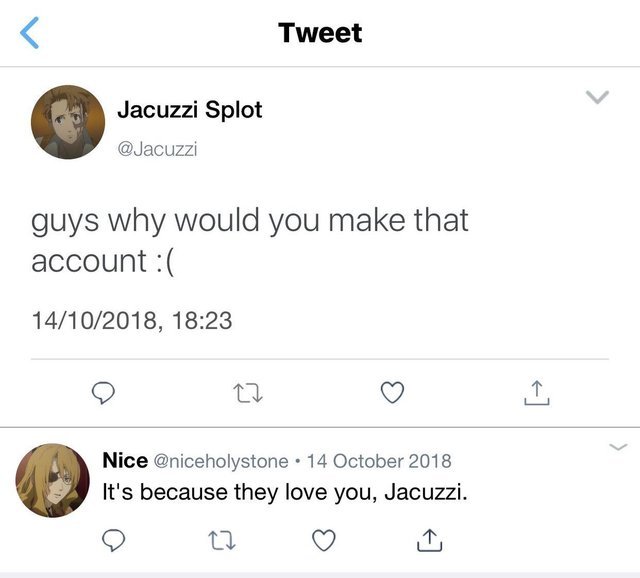Reply to Jacuzzi Splot's tweet
640x578 pixels.
click(x=103, y=394)
